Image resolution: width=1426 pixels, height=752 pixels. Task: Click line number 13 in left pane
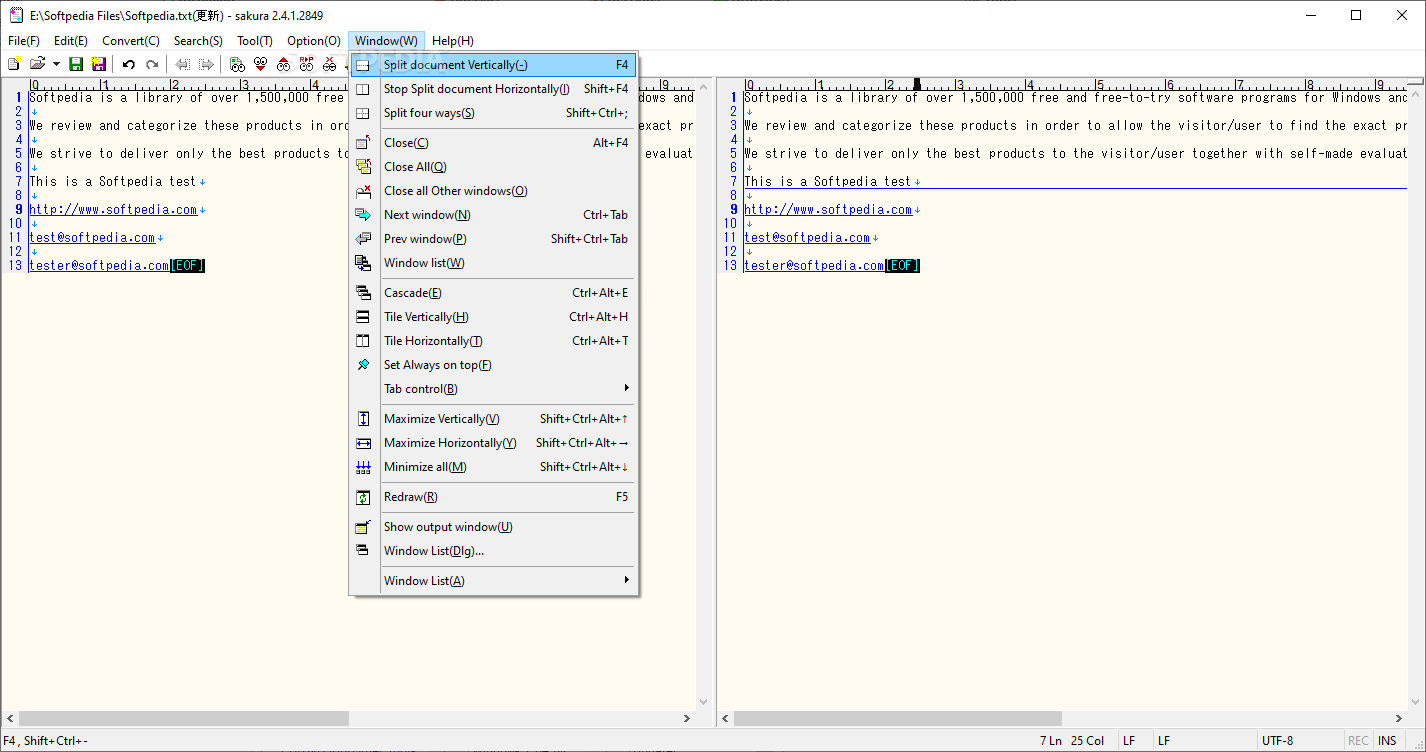tap(14, 266)
